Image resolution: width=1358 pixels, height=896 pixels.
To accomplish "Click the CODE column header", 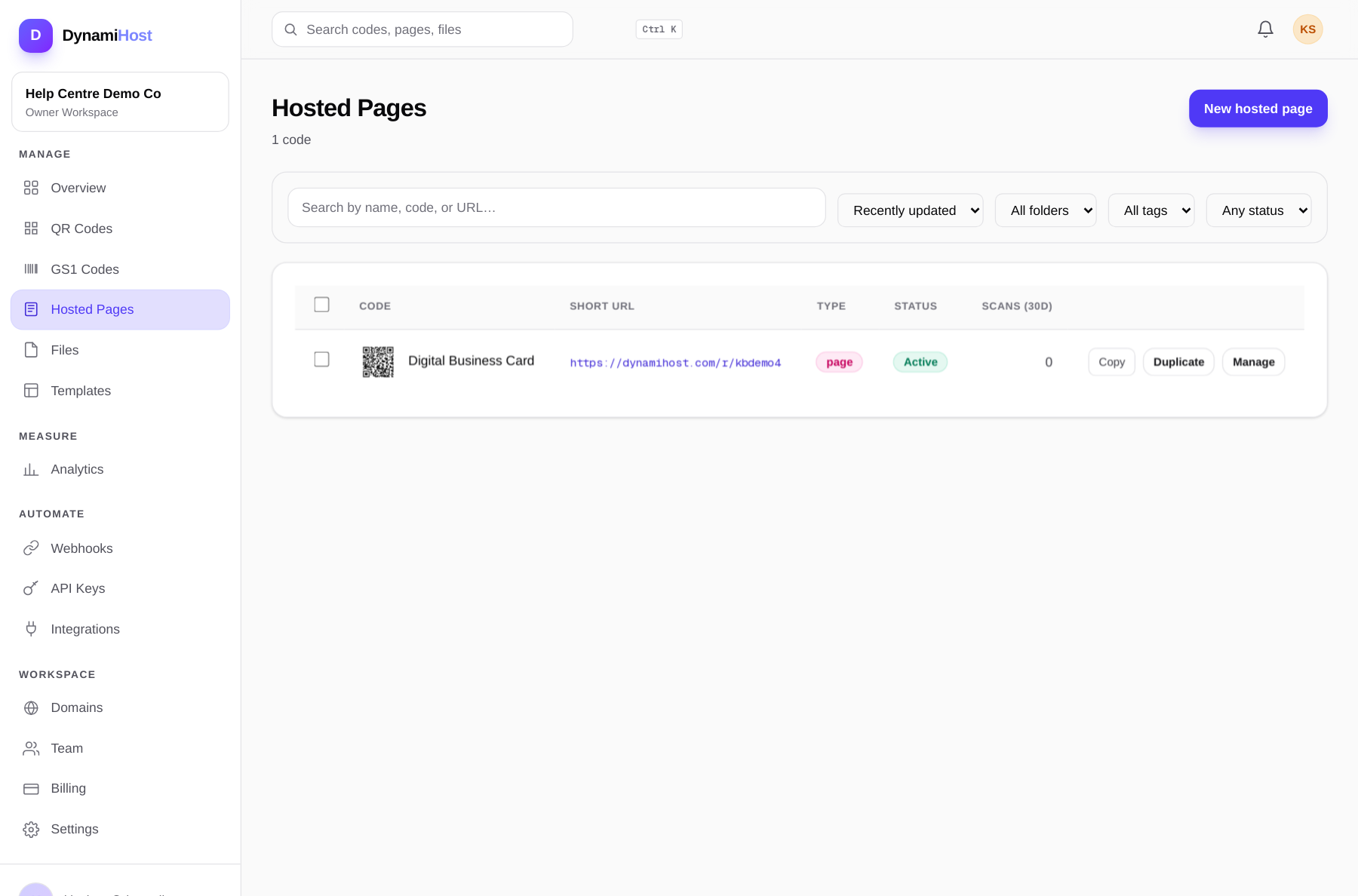I will pyautogui.click(x=375, y=306).
